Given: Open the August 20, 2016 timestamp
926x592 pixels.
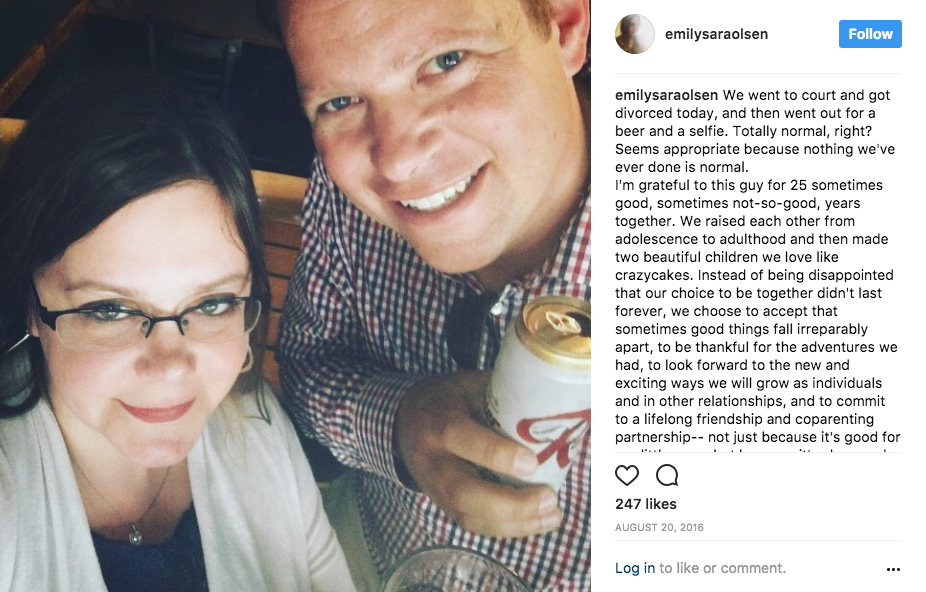Looking at the screenshot, I should [659, 527].
